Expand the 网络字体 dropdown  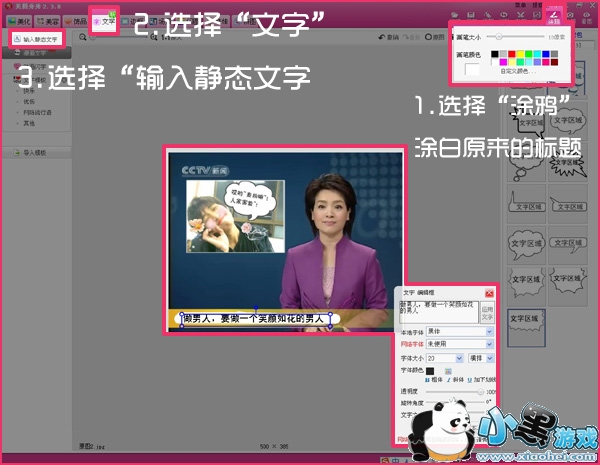click(x=460, y=344)
